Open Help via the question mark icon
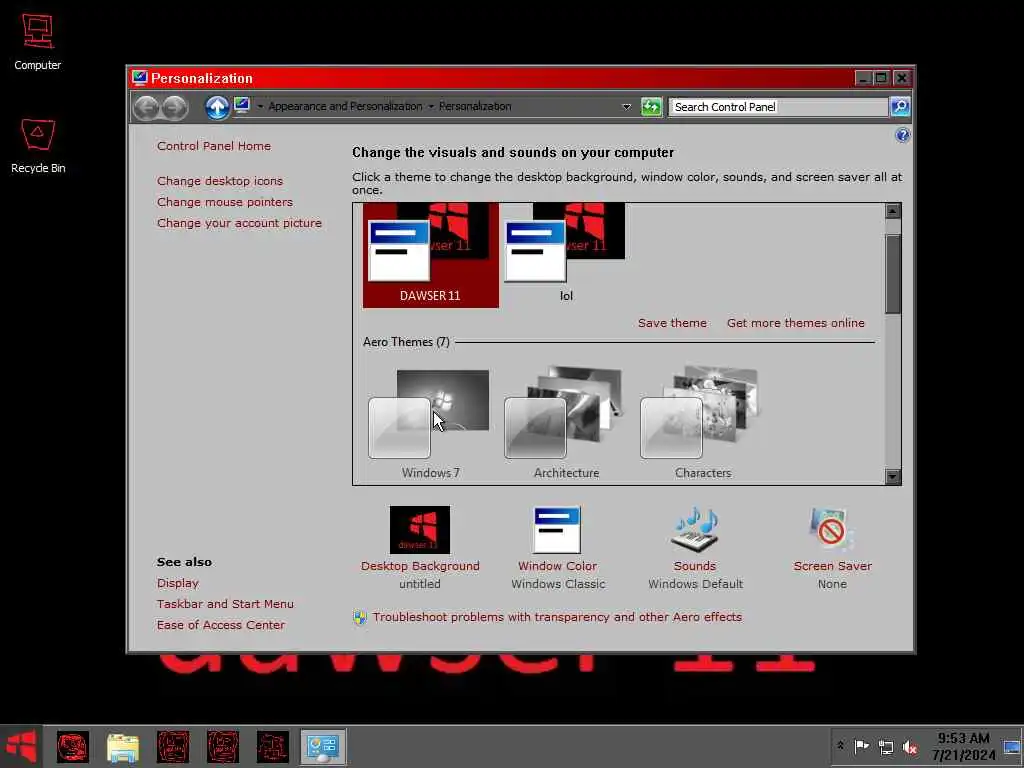1024x768 pixels. click(x=903, y=135)
